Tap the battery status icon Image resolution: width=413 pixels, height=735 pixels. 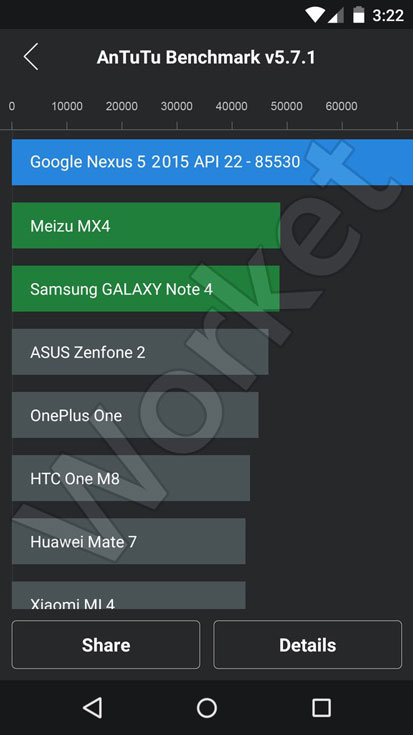pos(359,15)
